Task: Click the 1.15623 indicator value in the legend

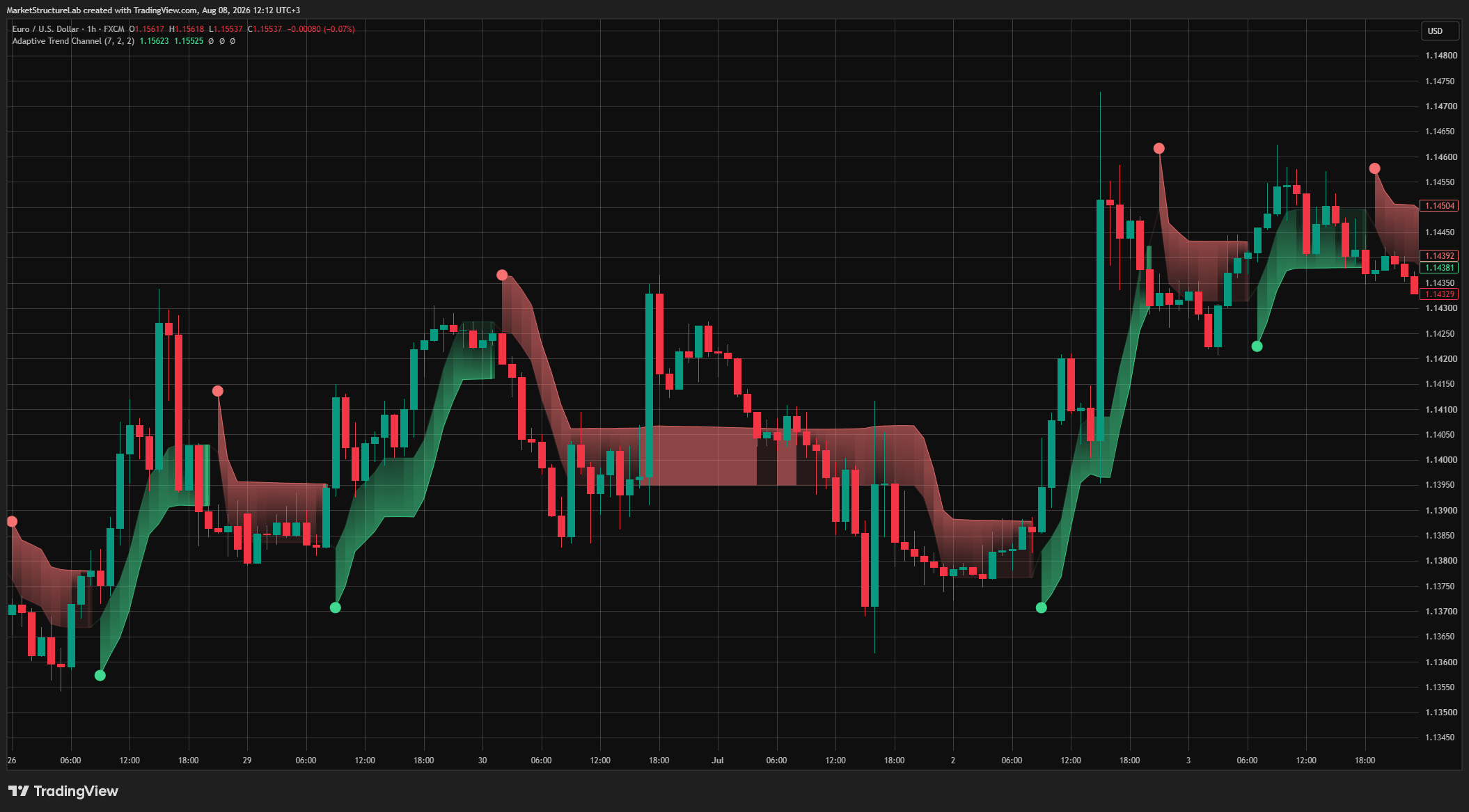Action: (x=154, y=41)
